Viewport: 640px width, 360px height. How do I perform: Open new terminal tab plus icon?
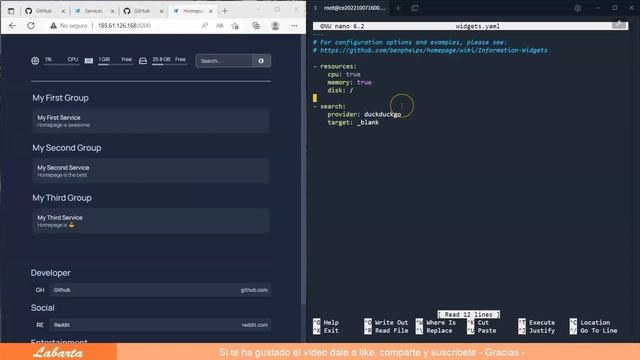398,8
